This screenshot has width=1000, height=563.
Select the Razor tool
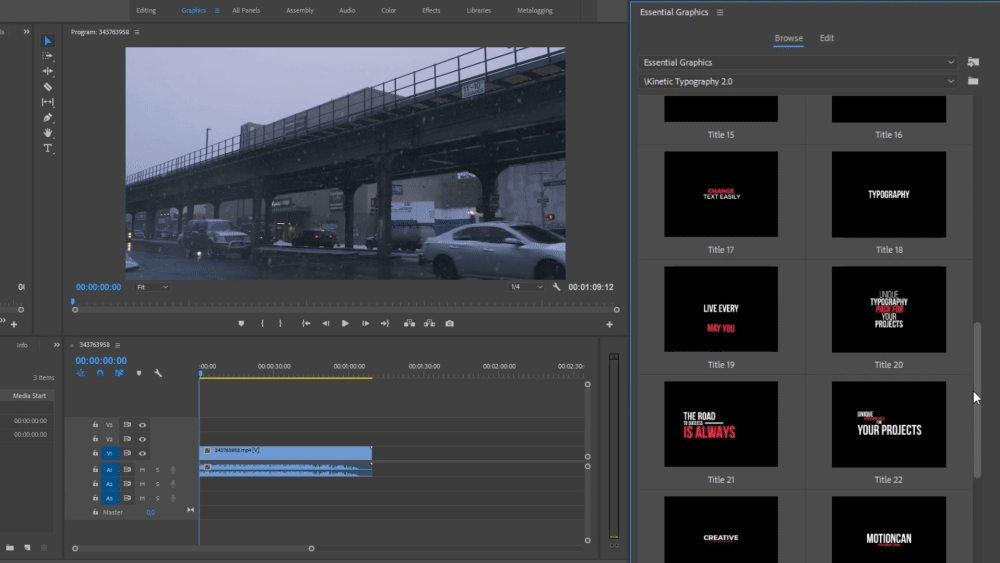pos(48,87)
